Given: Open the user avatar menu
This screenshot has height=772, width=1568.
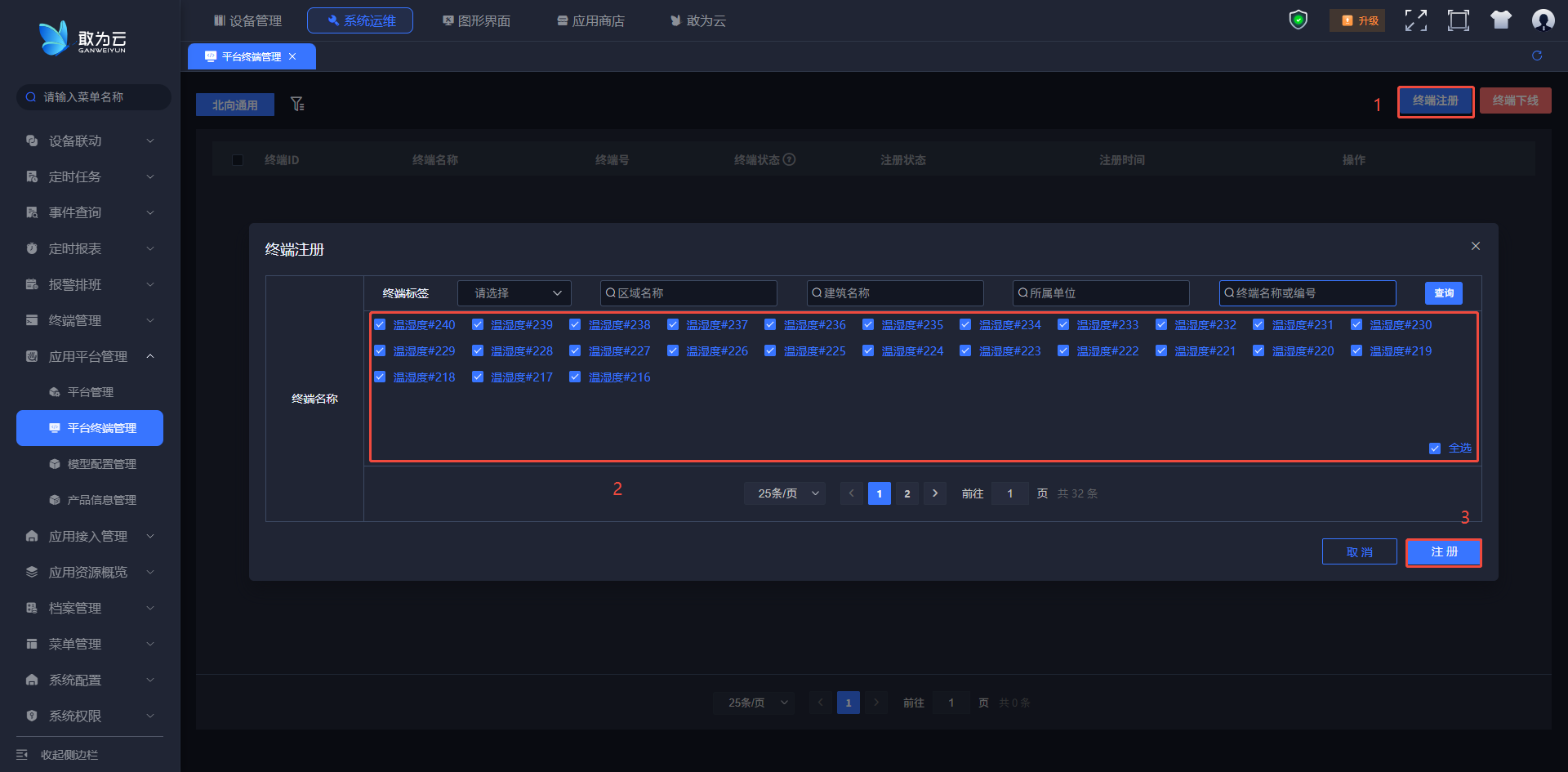Looking at the screenshot, I should click(1543, 20).
